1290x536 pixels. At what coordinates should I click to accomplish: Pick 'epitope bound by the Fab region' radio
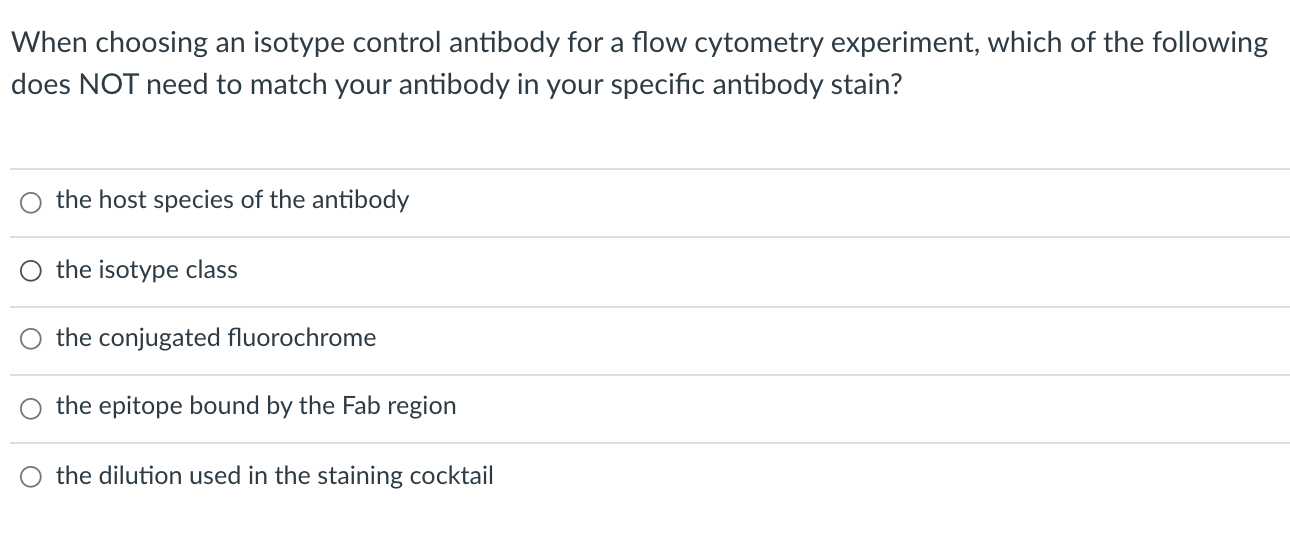click(30, 407)
